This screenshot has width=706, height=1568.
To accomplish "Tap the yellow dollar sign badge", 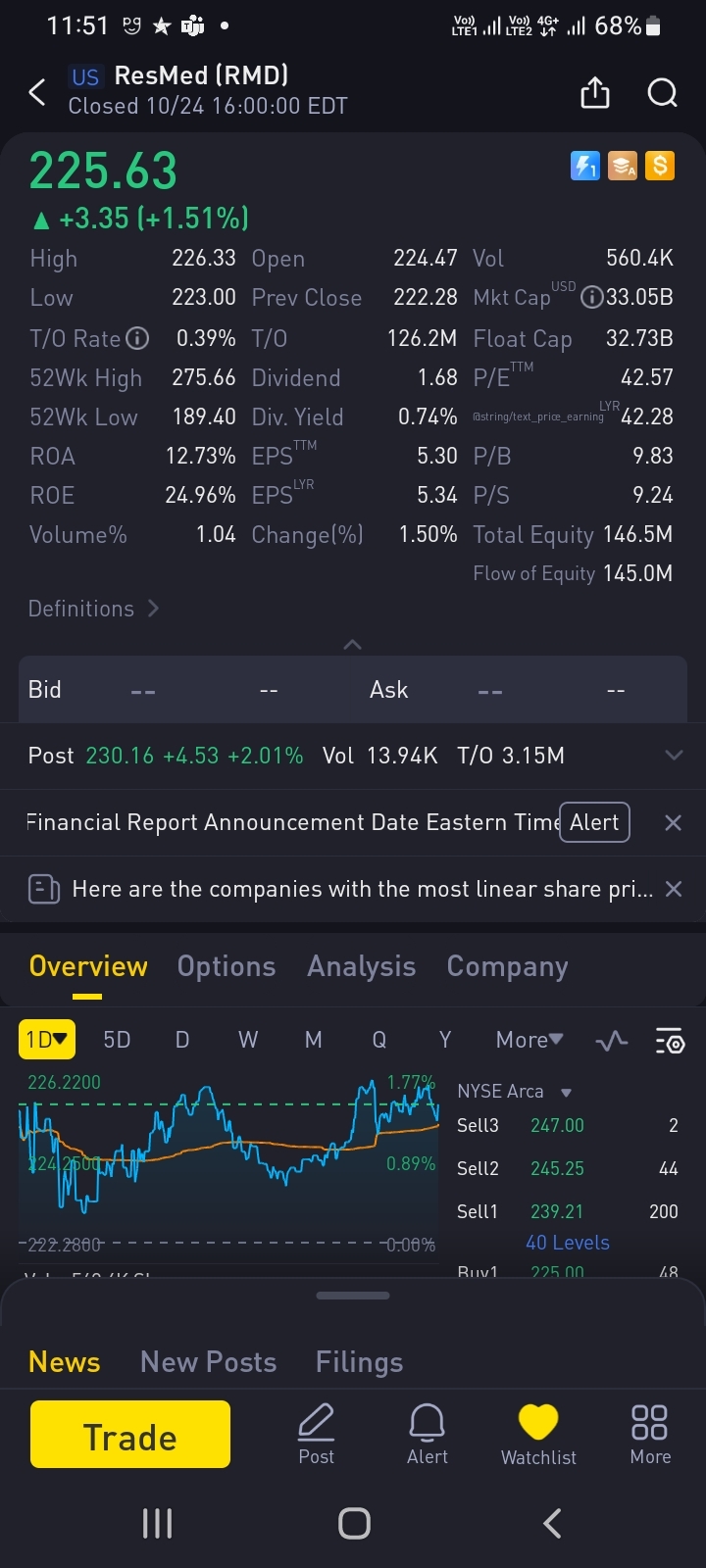I will coord(660,167).
